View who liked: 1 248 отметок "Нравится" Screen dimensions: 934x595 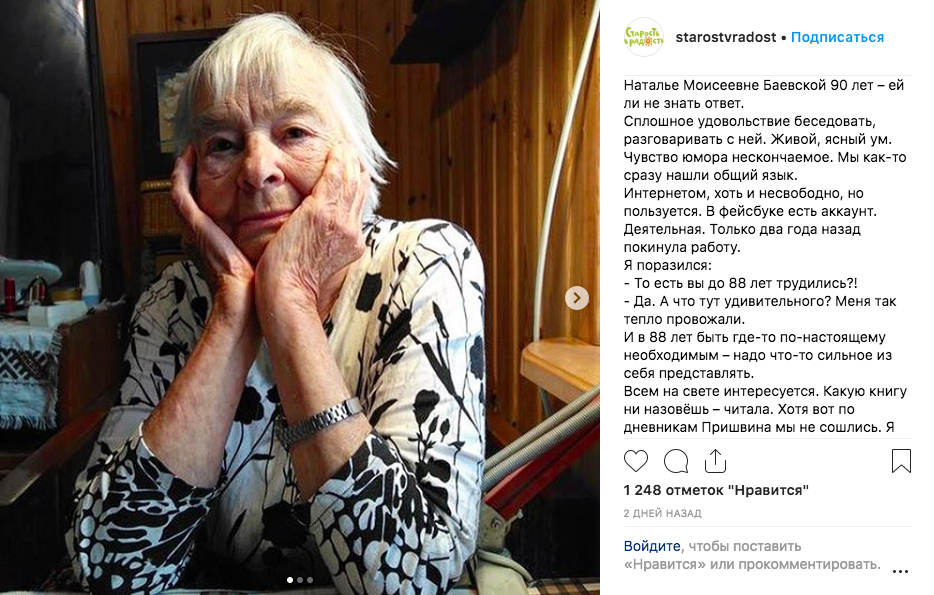[716, 490]
